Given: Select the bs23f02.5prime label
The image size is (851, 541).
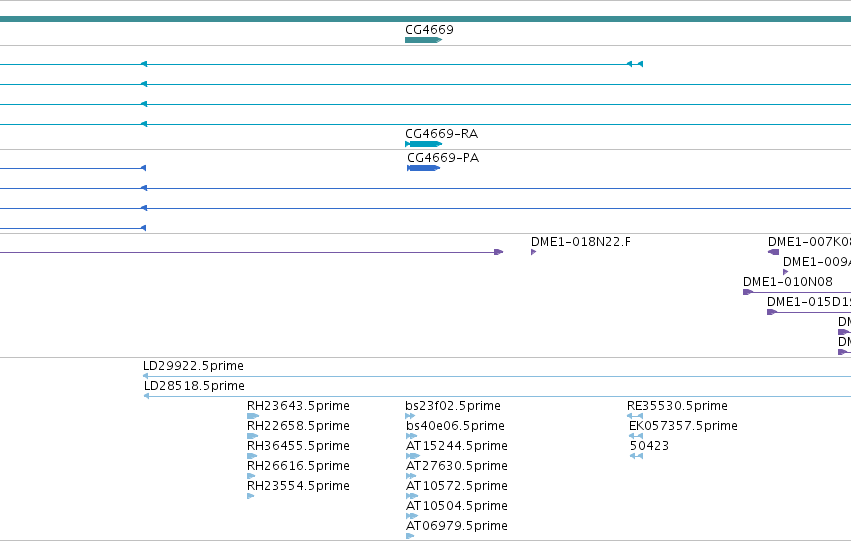Looking at the screenshot, I should pos(453,406).
